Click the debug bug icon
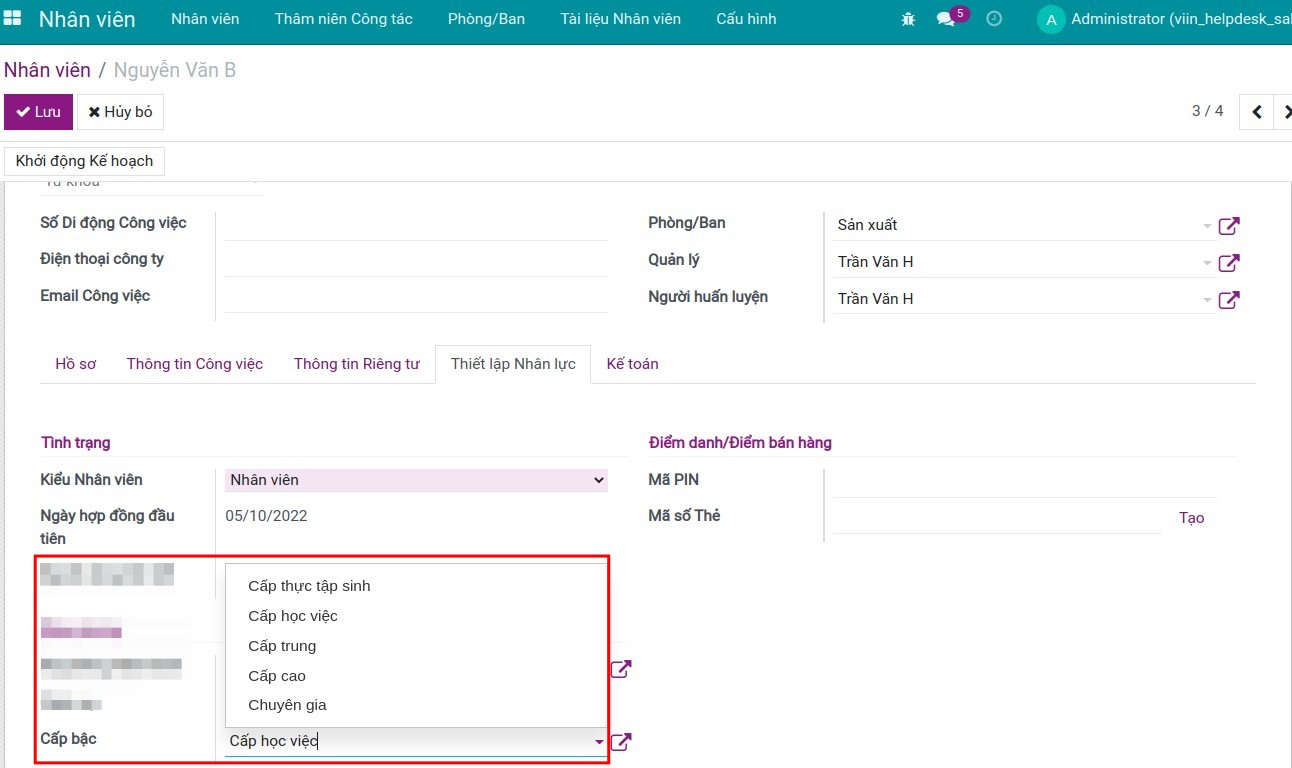 [908, 19]
